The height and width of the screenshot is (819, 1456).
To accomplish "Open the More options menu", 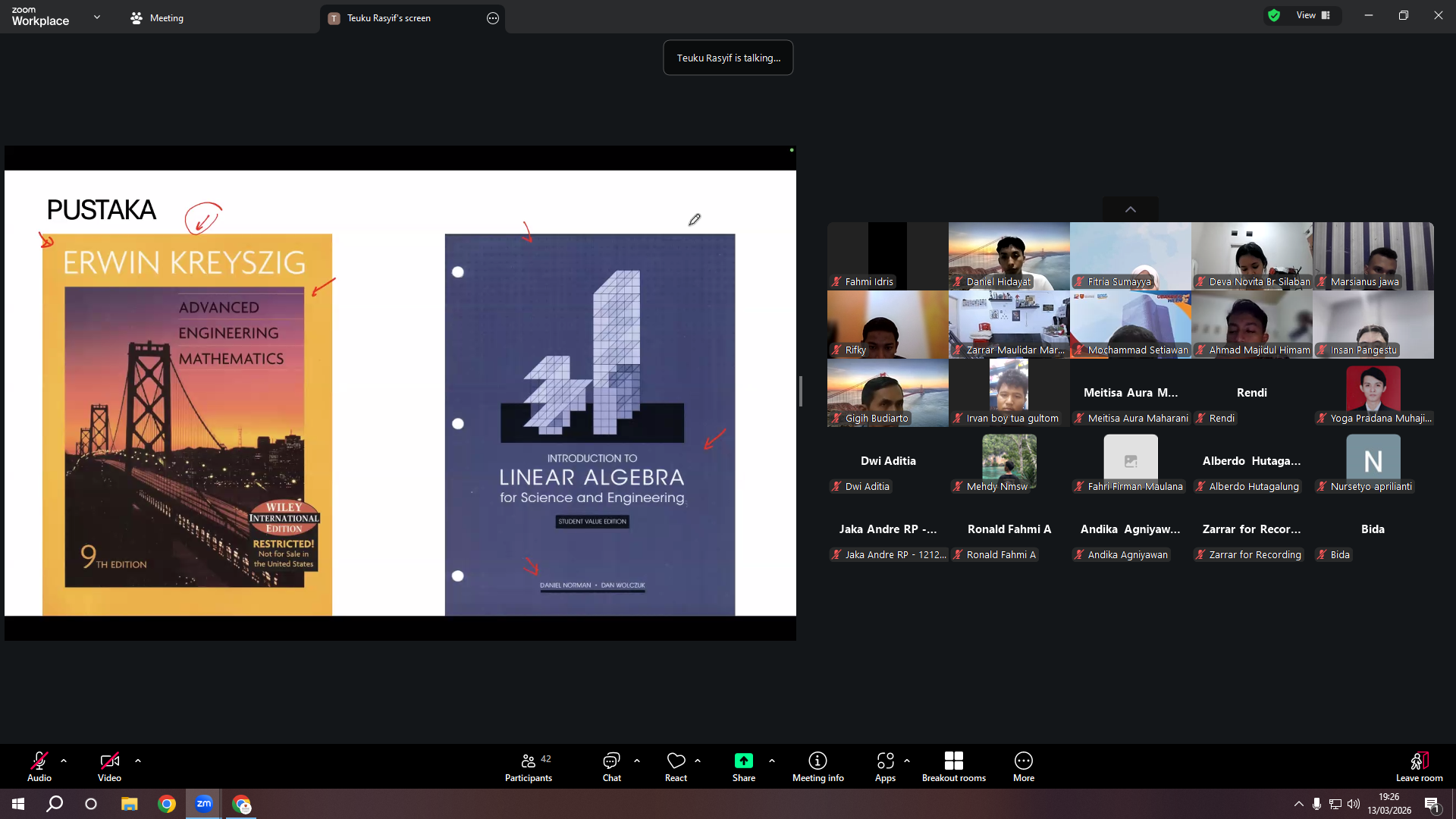I will 1024,767.
